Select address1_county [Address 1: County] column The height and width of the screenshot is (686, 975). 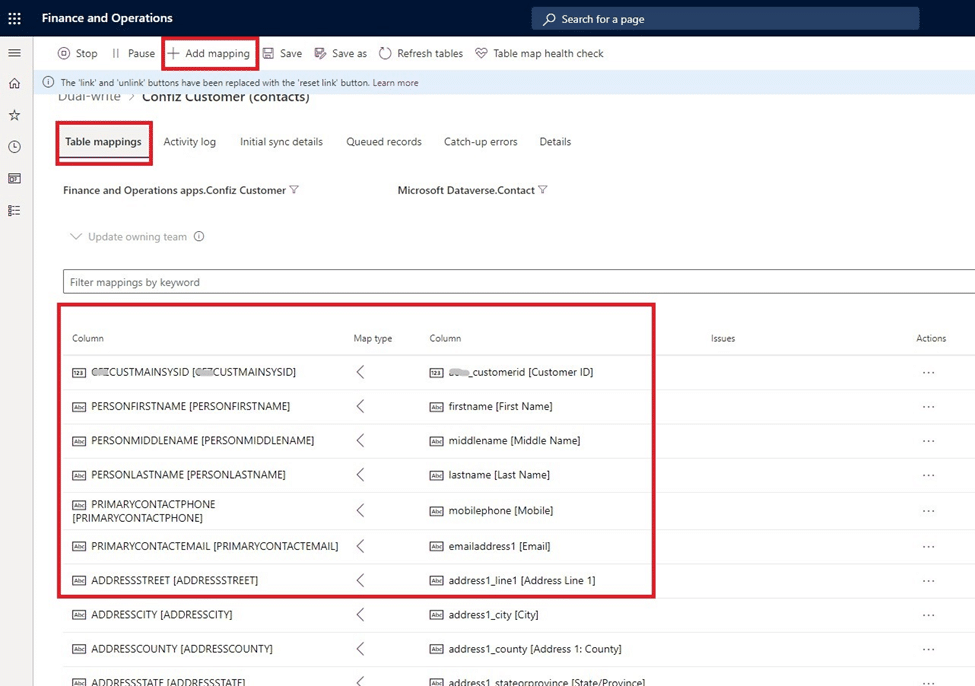coord(535,649)
